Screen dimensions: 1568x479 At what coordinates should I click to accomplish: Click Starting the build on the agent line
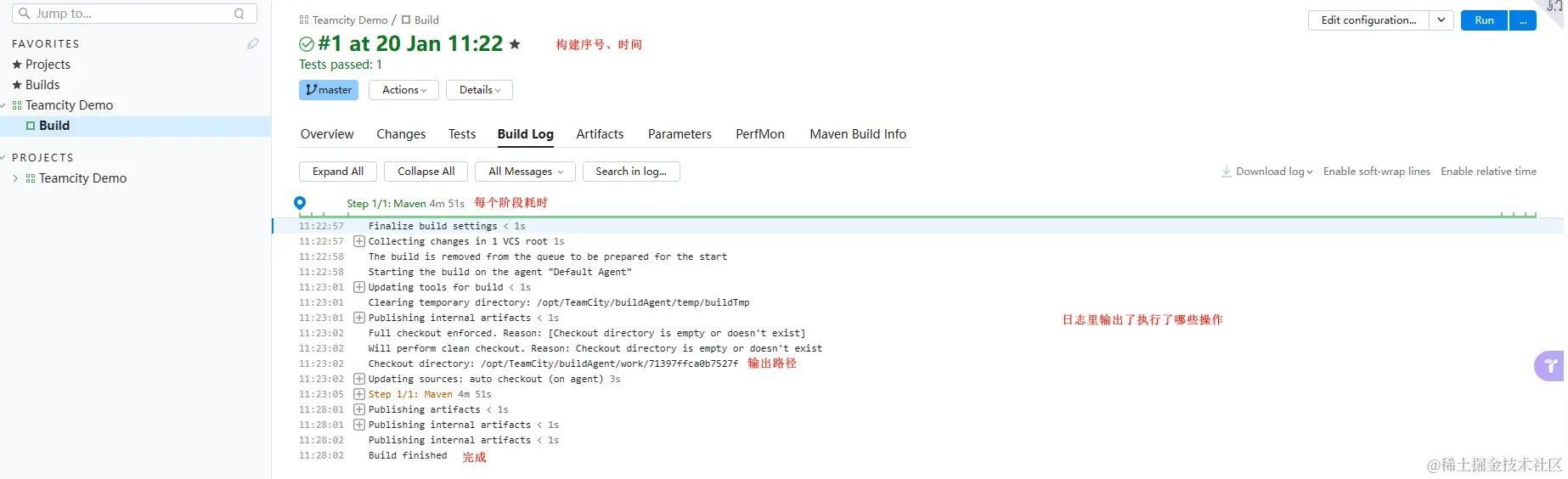(x=499, y=272)
